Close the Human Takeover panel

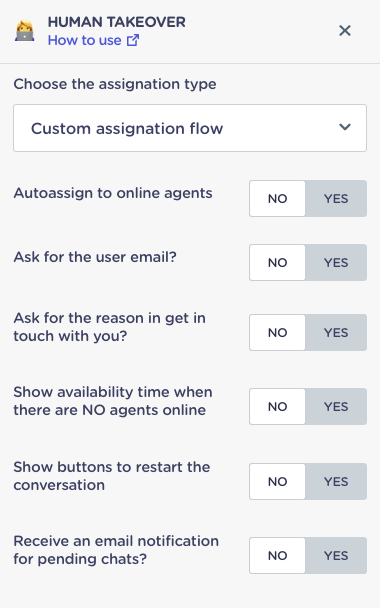[x=345, y=30]
